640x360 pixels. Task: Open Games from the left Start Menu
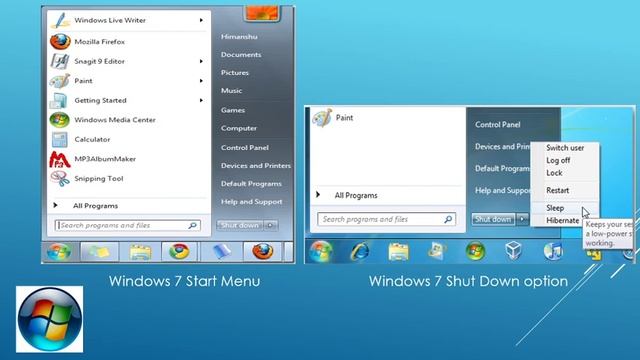click(233, 110)
